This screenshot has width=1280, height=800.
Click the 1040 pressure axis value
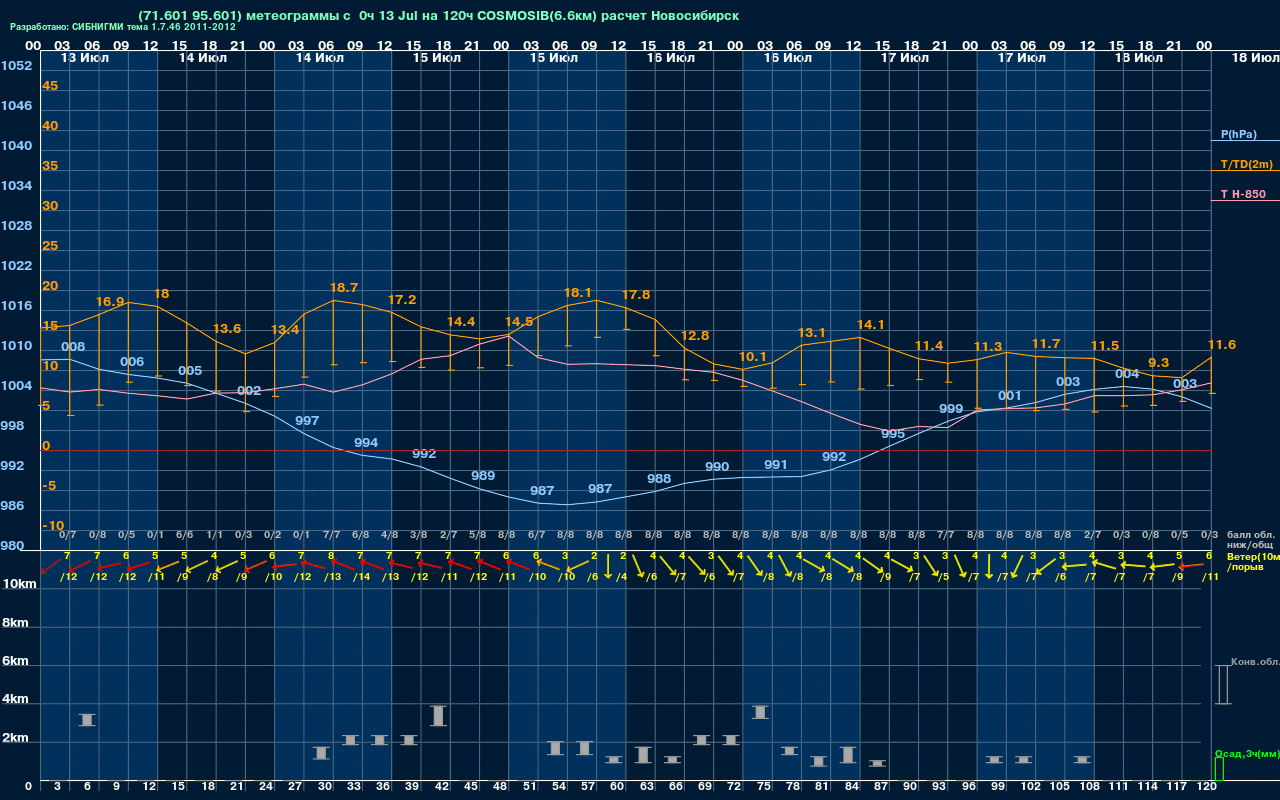click(x=16, y=146)
